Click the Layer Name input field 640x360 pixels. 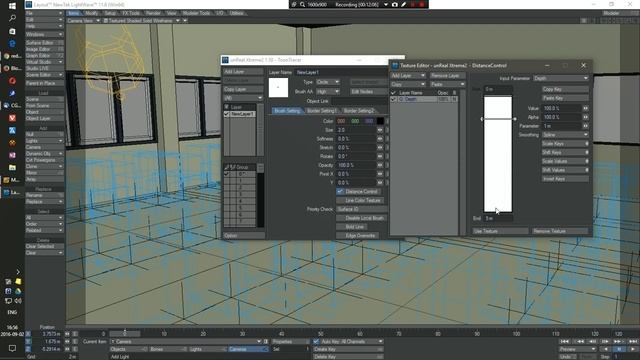[341, 72]
